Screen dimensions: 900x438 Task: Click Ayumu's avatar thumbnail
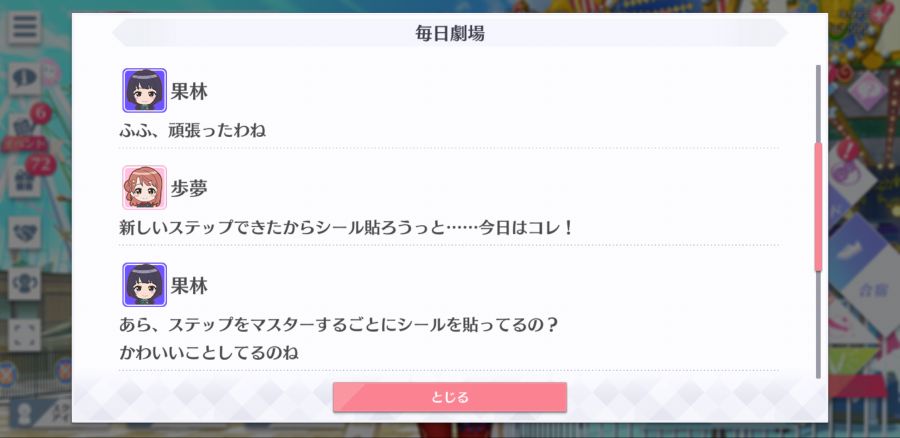point(145,187)
